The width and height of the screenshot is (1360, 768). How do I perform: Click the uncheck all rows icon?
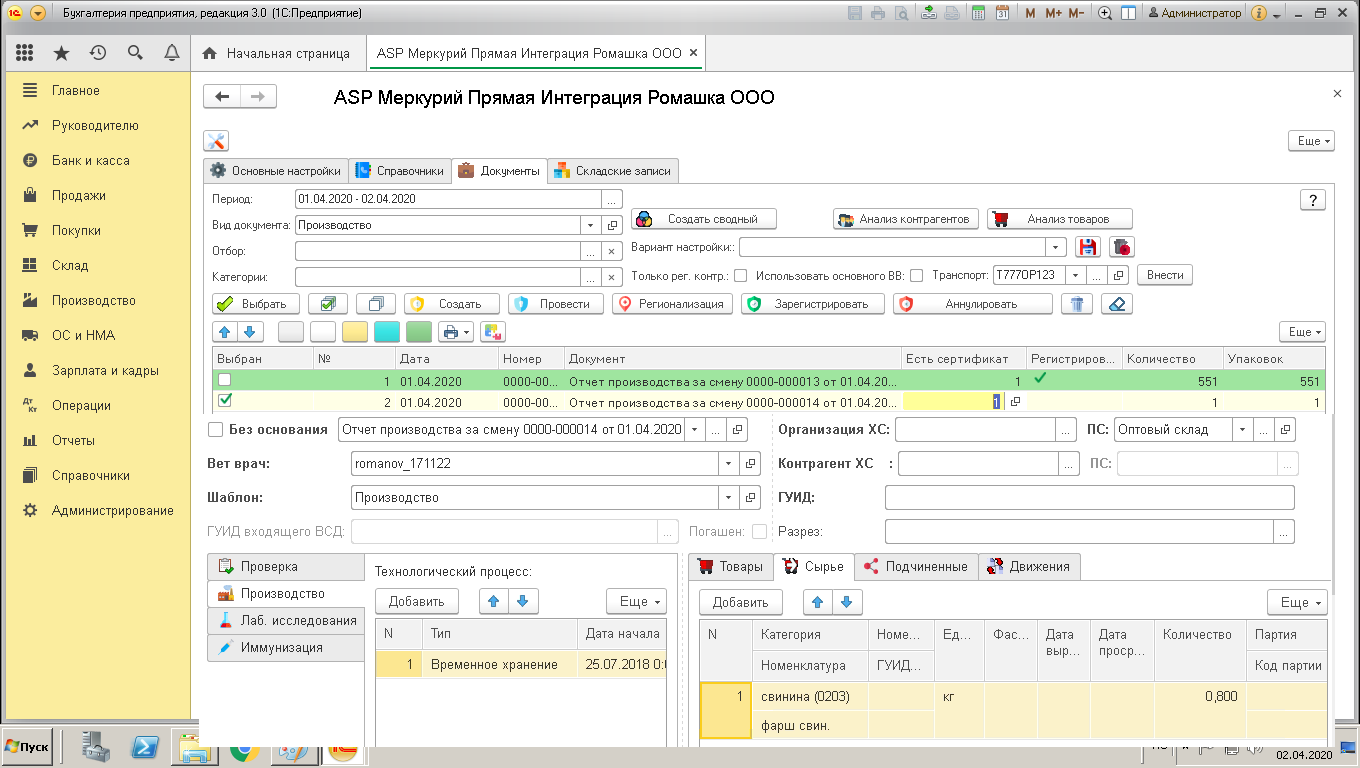point(376,304)
